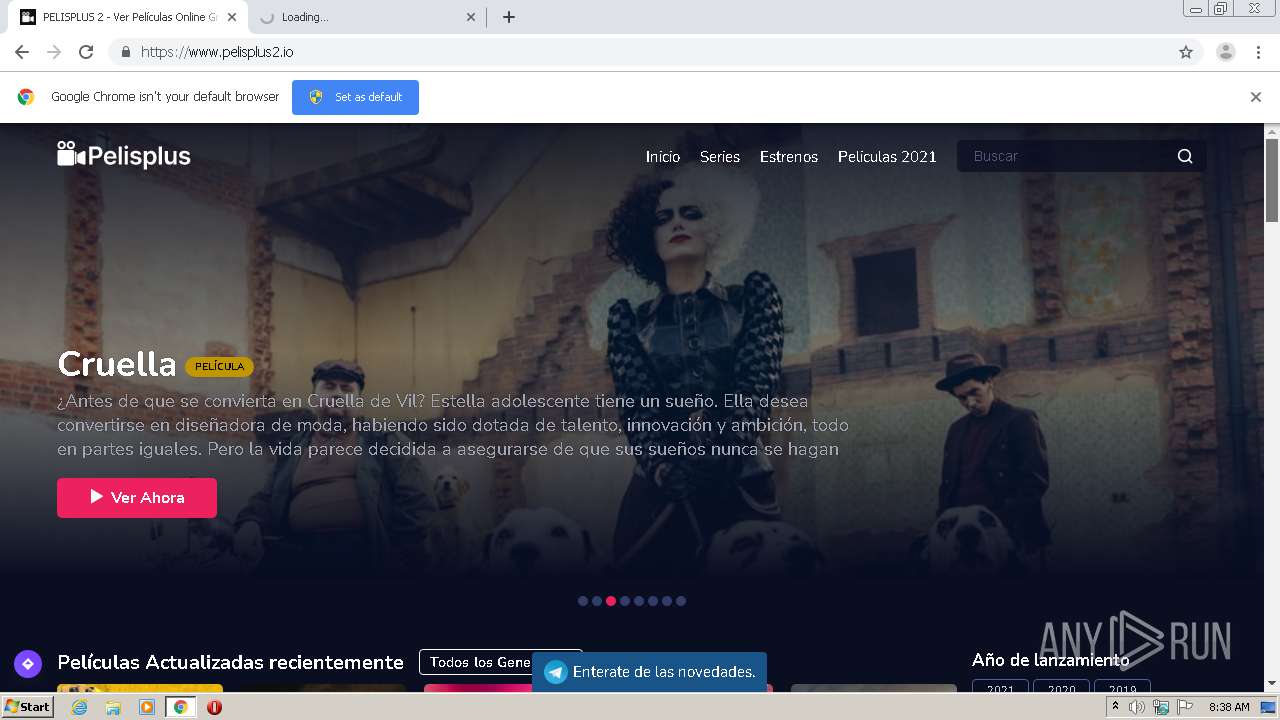Image resolution: width=1280 pixels, height=720 pixels.
Task: Select the seventh carousel dot
Action: (667, 601)
